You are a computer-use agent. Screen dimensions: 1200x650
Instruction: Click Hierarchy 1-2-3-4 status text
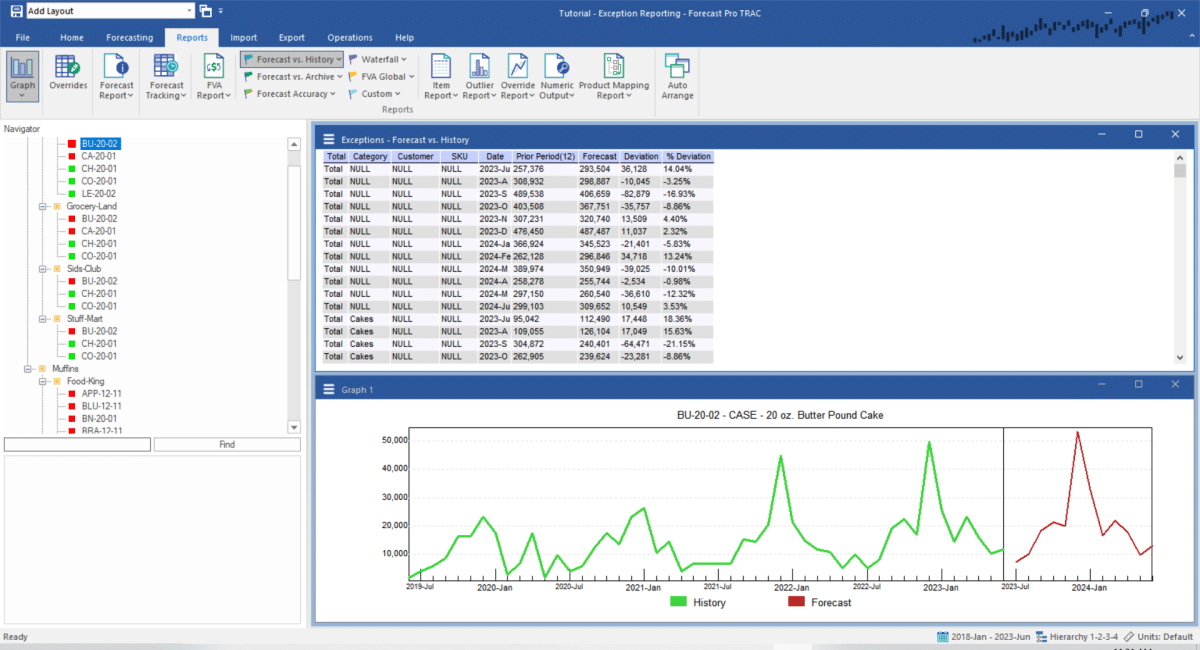1083,637
